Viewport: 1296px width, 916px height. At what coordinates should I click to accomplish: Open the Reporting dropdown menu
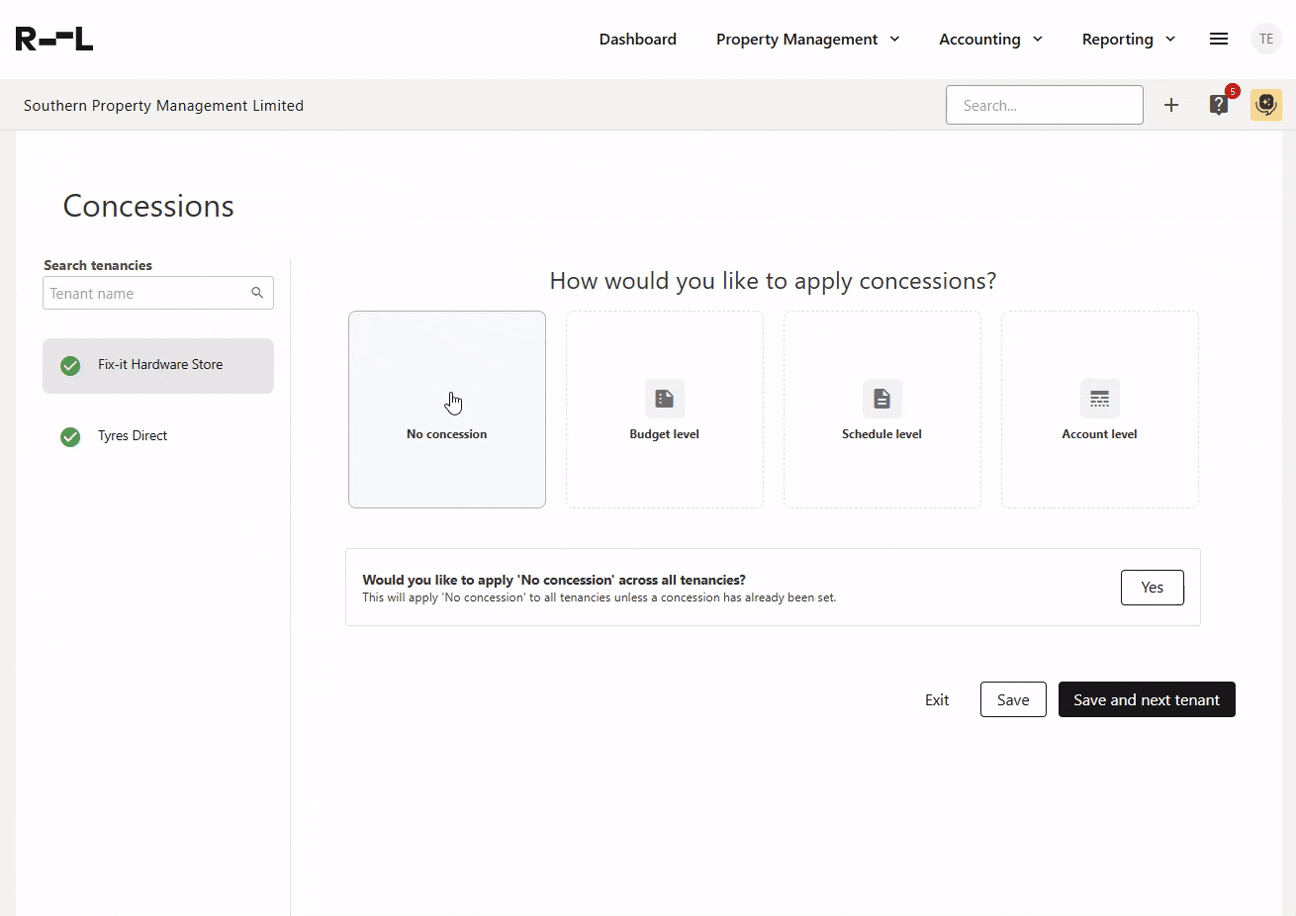click(x=1128, y=39)
